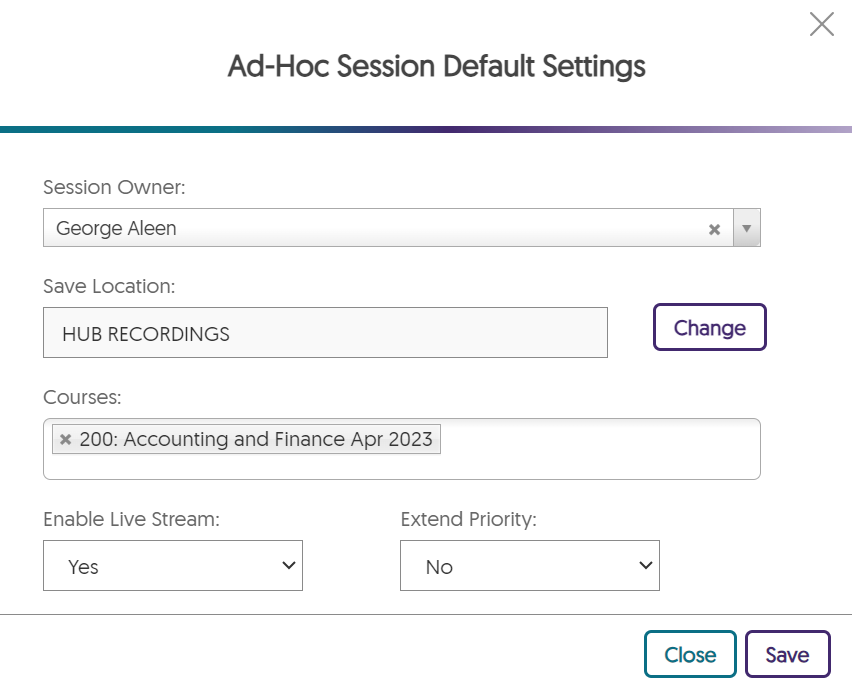Click the Ad-Hoc Session Default Settings title
The width and height of the screenshot is (852, 685).
436,67
